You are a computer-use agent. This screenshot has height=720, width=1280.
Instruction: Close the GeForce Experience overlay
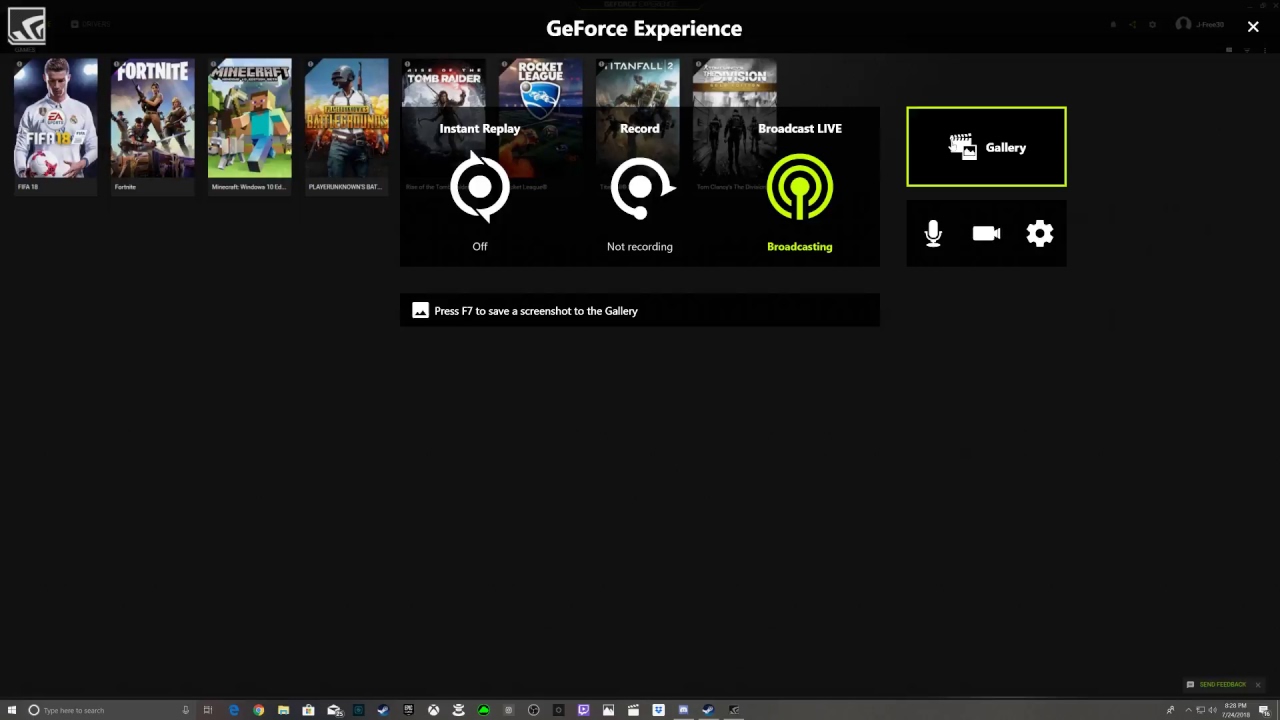coord(1253,27)
